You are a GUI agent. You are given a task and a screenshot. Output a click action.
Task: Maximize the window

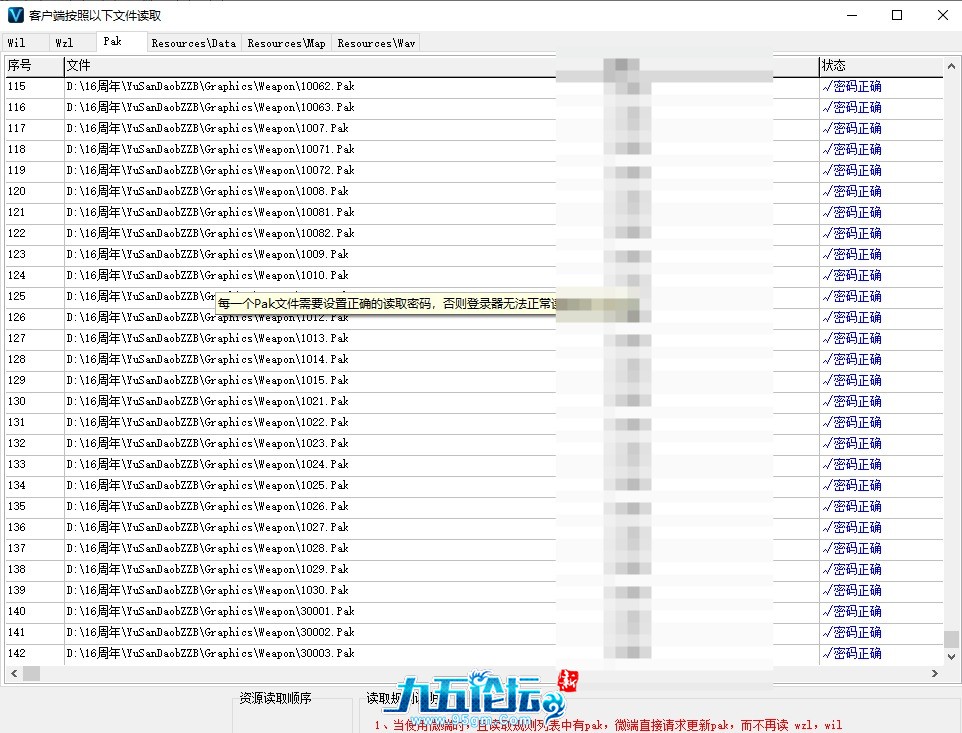pyautogui.click(x=897, y=15)
